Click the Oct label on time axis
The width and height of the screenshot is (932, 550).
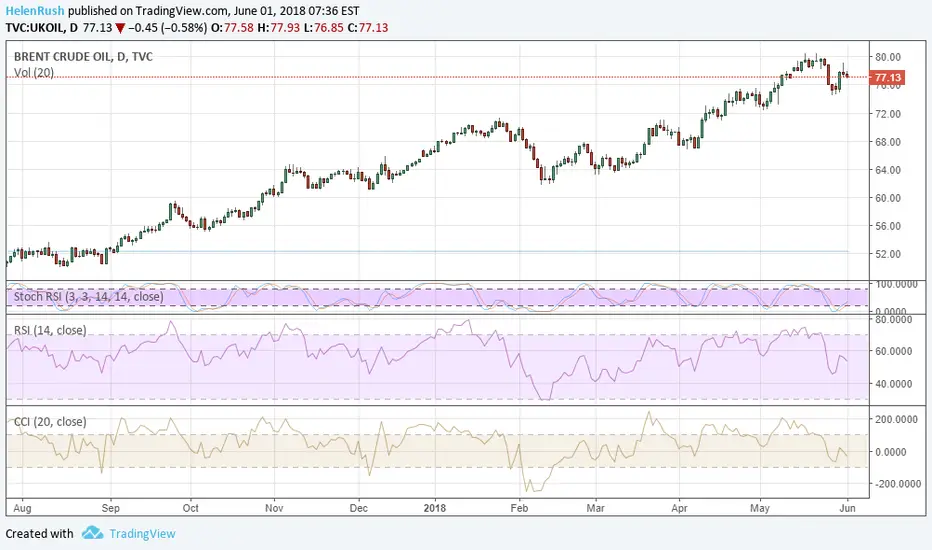coord(190,508)
